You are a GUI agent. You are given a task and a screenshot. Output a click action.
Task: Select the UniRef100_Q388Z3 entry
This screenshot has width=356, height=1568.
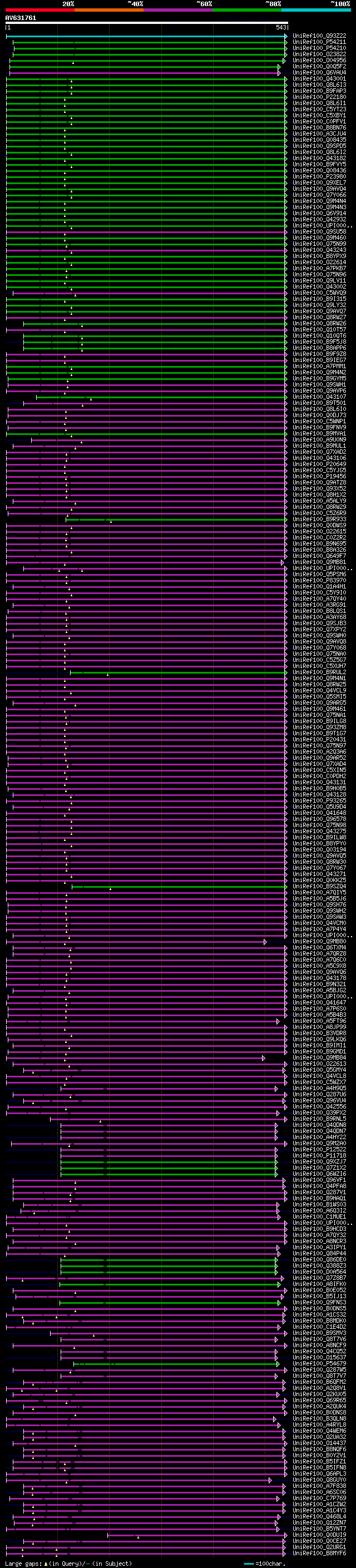(x=319, y=1265)
